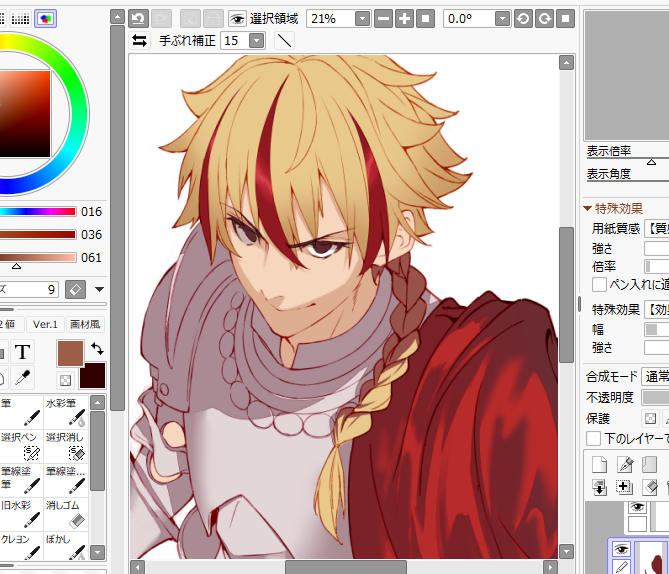Rotate canvas counterclockwise
The width and height of the screenshot is (669, 574).
tap(524, 19)
